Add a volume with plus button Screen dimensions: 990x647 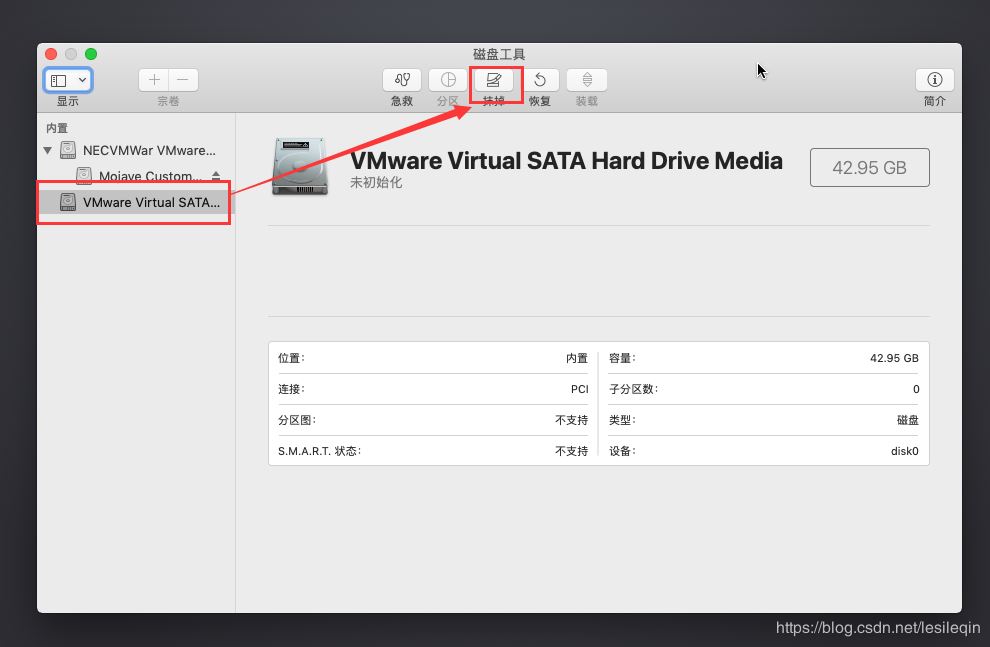154,80
